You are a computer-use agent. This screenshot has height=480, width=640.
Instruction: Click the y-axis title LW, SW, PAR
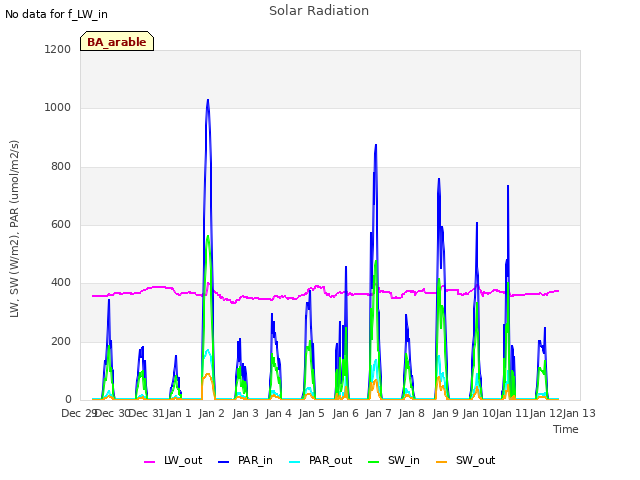click(14, 229)
